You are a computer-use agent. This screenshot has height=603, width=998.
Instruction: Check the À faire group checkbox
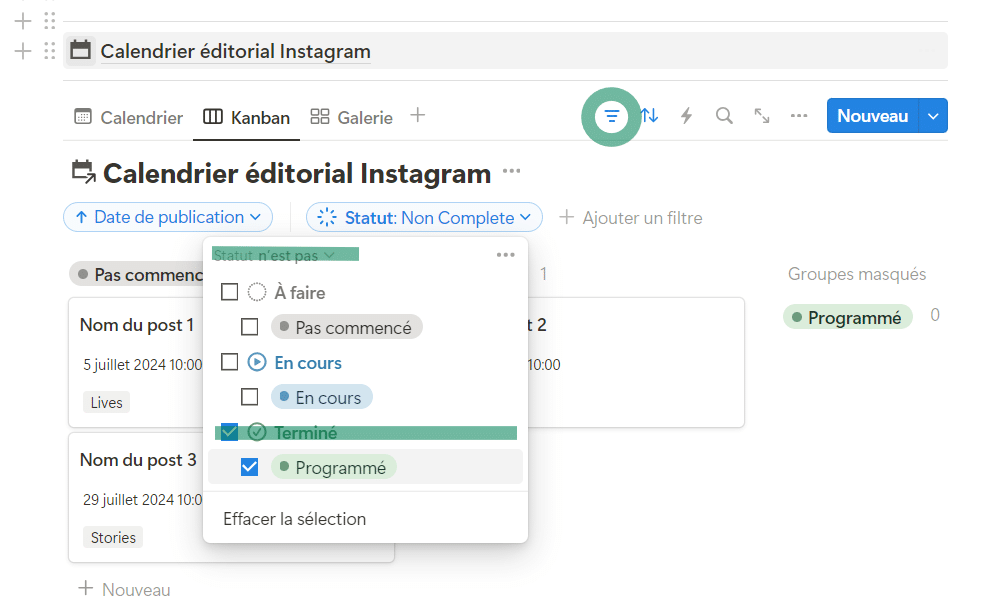[x=229, y=292]
